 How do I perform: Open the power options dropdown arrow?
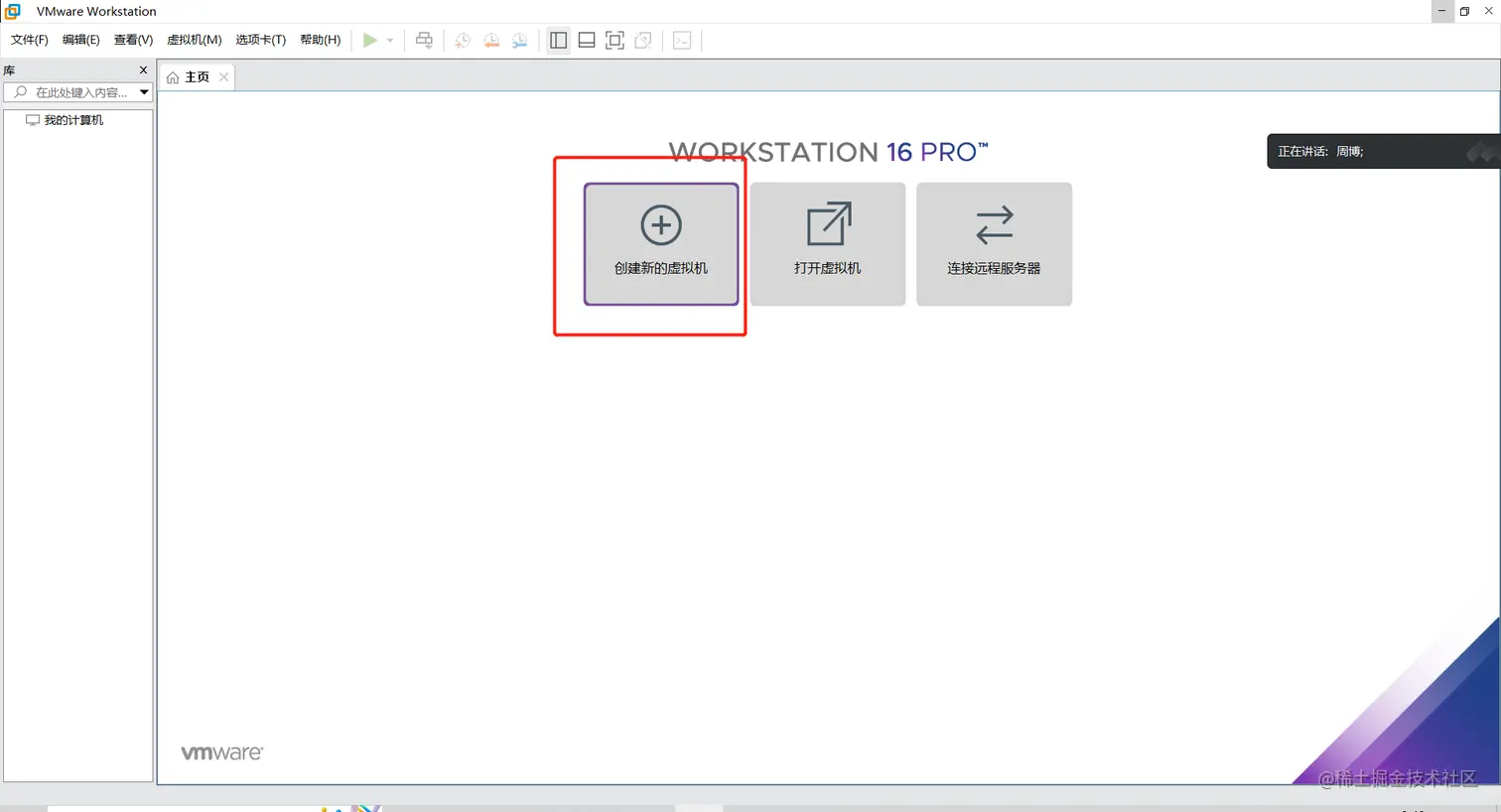pos(390,41)
